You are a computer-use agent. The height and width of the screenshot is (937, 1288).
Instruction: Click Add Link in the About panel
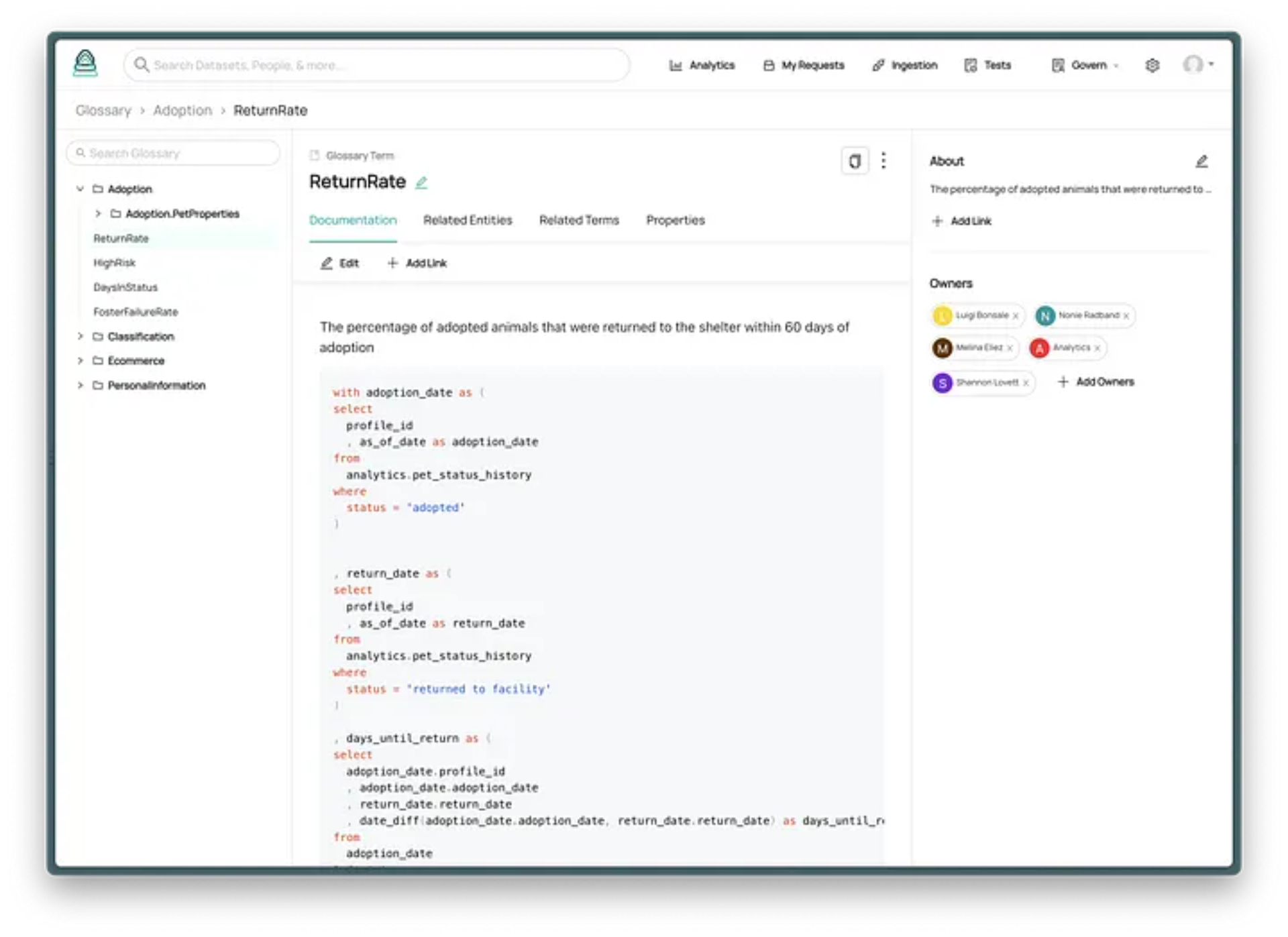961,221
